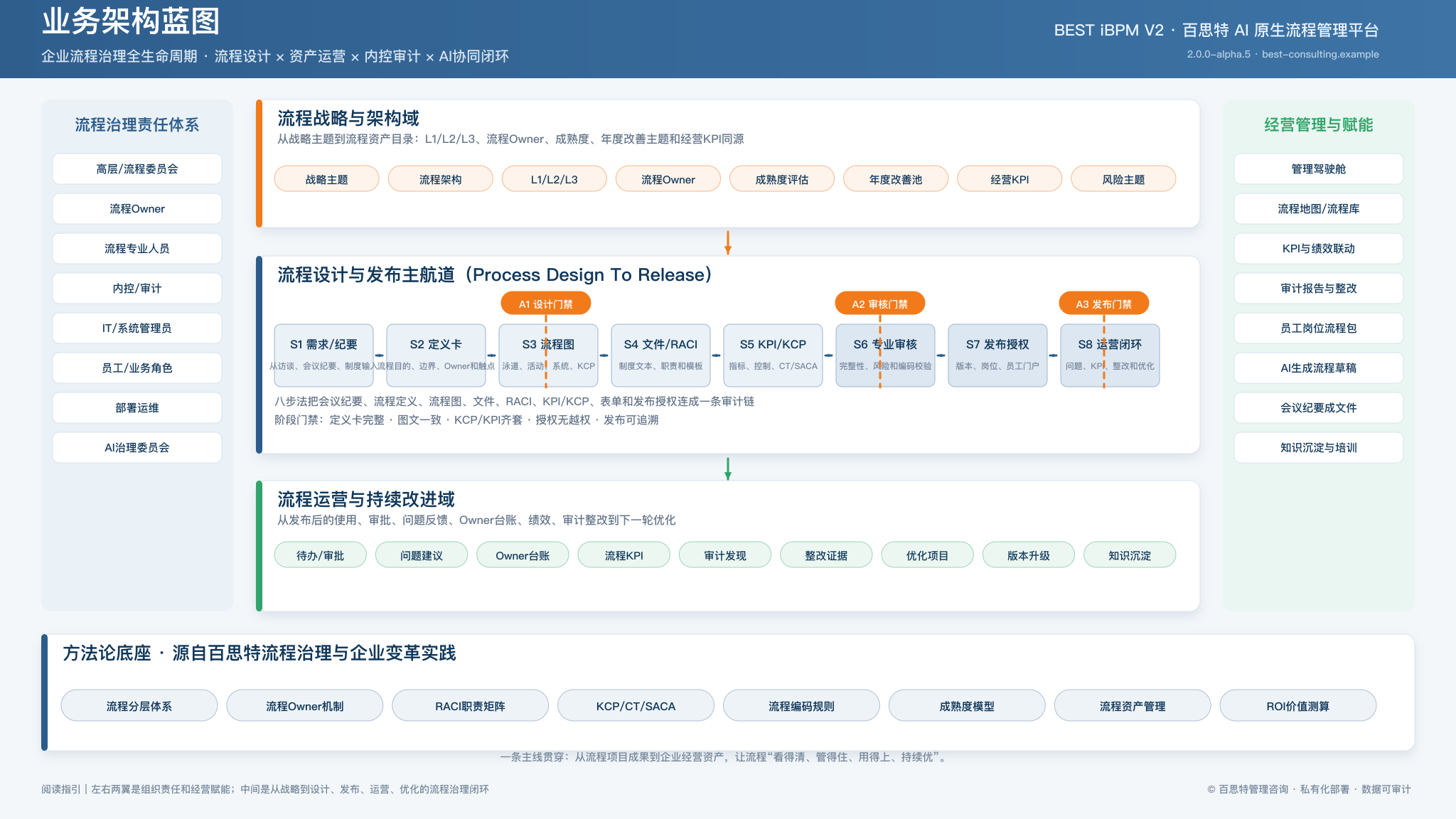This screenshot has width=1456, height=819.
Task: Click the A1 设计门禁 gate badge
Action: pos(546,304)
